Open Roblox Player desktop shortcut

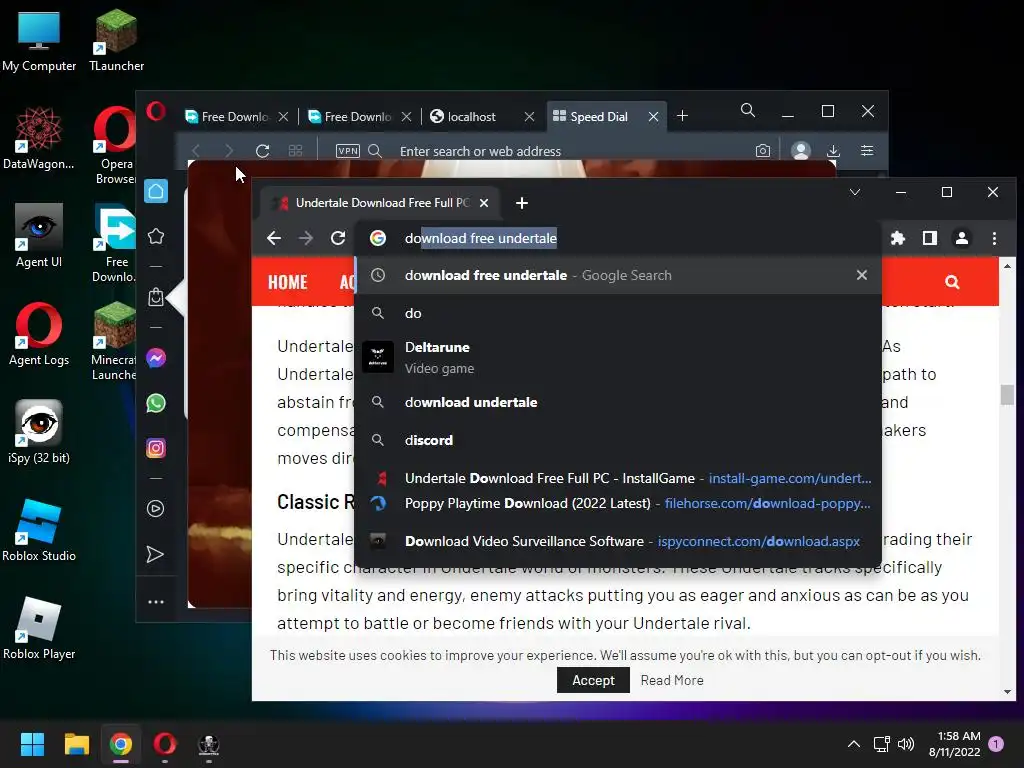click(39, 628)
